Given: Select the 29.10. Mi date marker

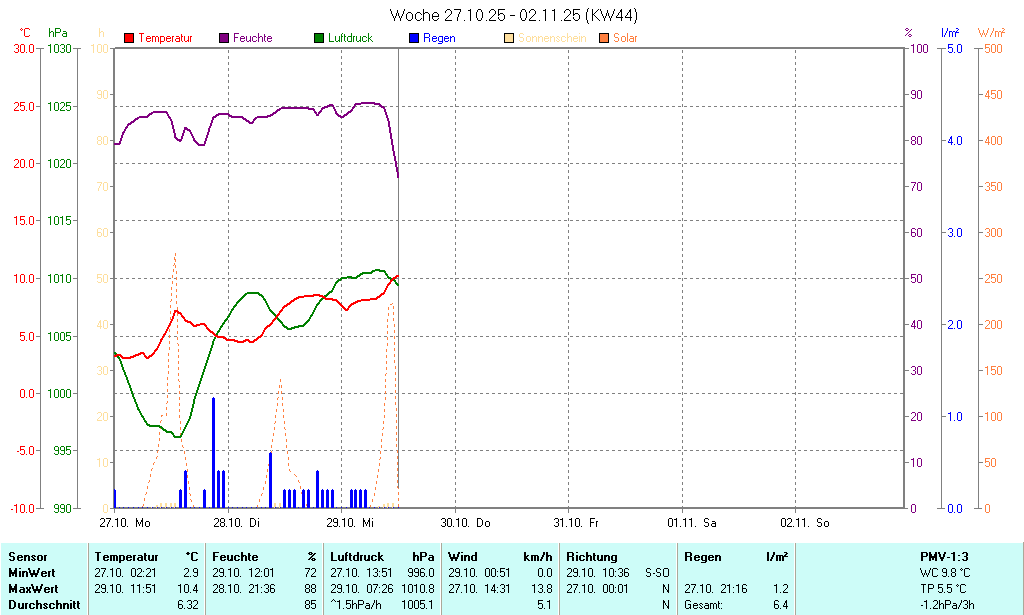Looking at the screenshot, I should pyautogui.click(x=352, y=522).
